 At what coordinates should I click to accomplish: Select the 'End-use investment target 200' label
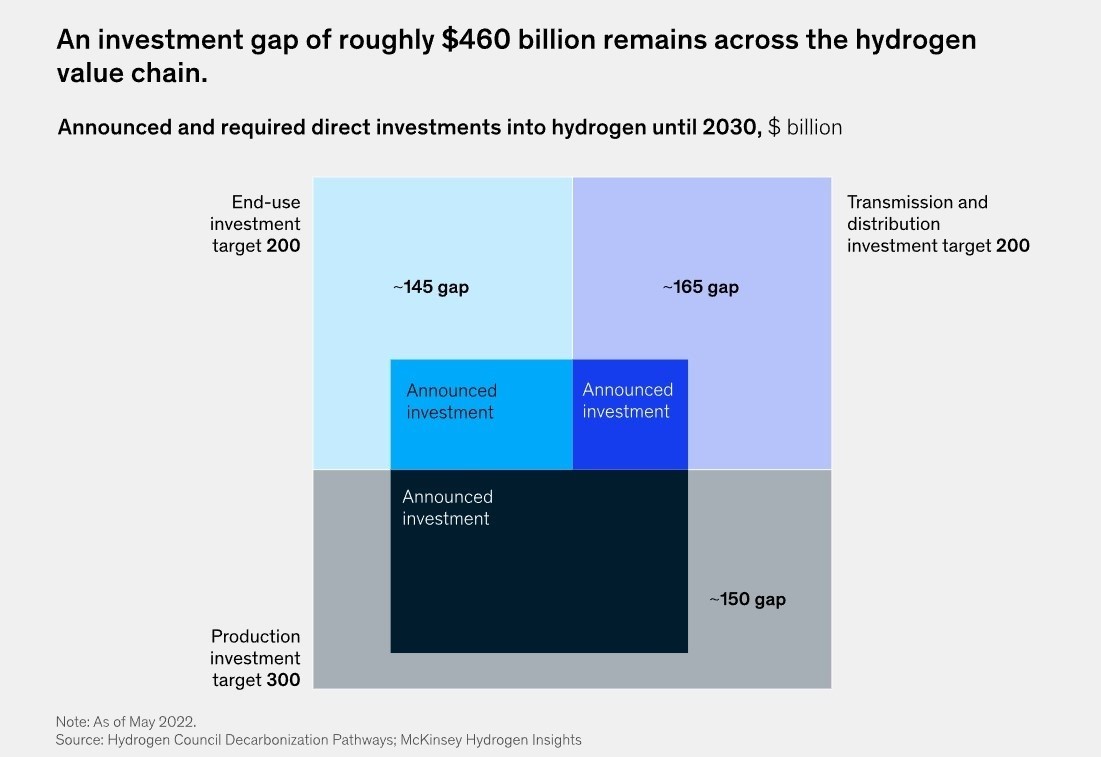click(255, 224)
